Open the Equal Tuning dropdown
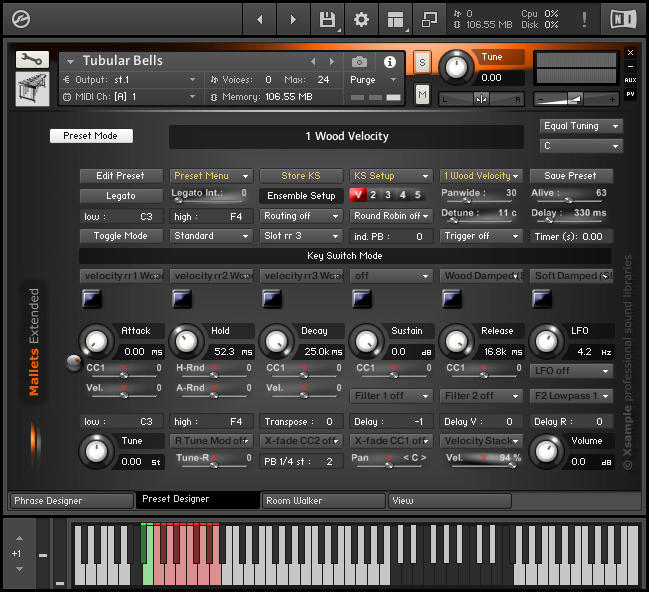 coord(581,126)
